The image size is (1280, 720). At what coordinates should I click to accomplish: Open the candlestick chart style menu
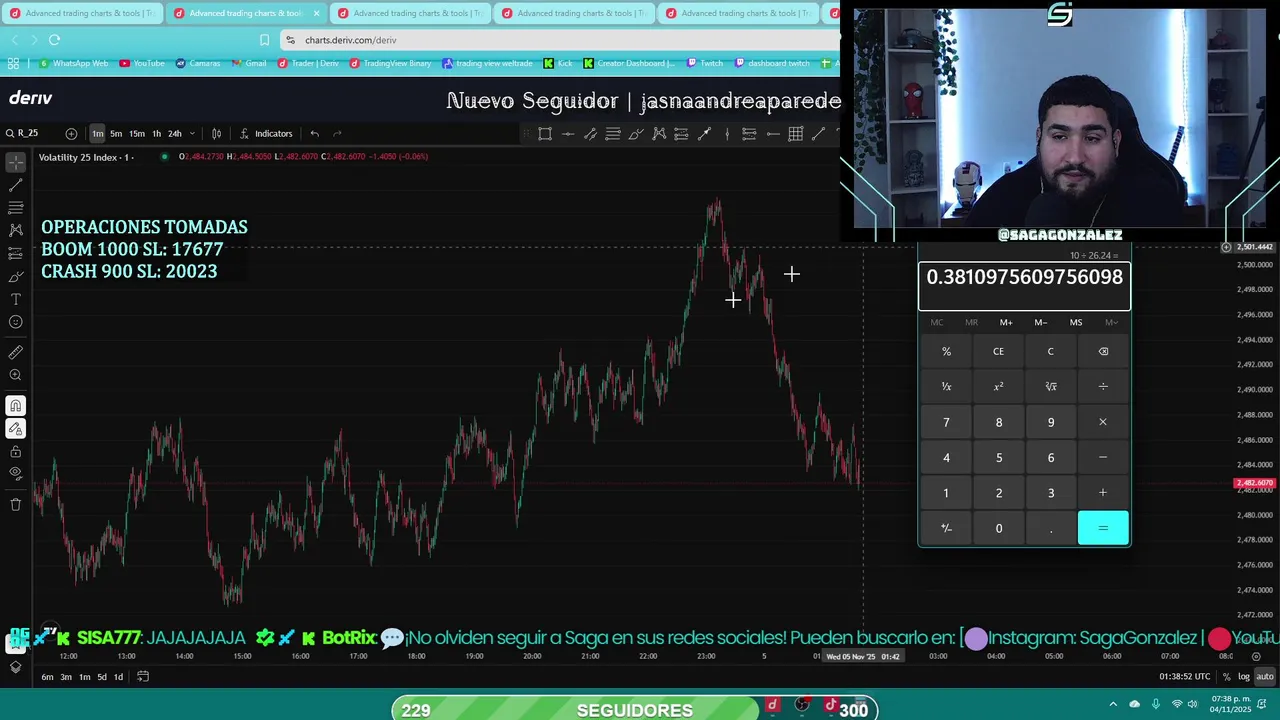(x=216, y=133)
